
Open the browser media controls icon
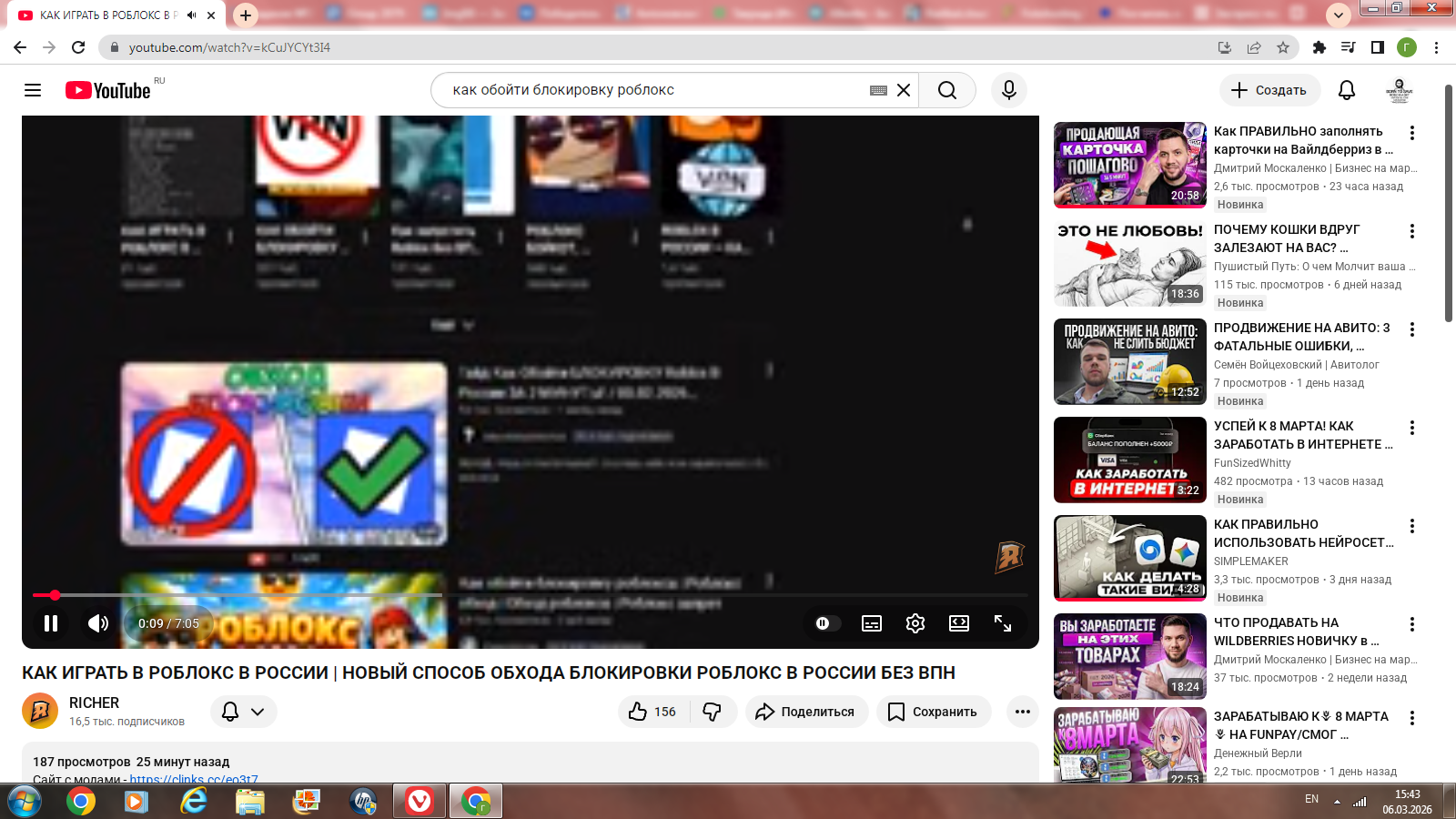click(x=1349, y=47)
